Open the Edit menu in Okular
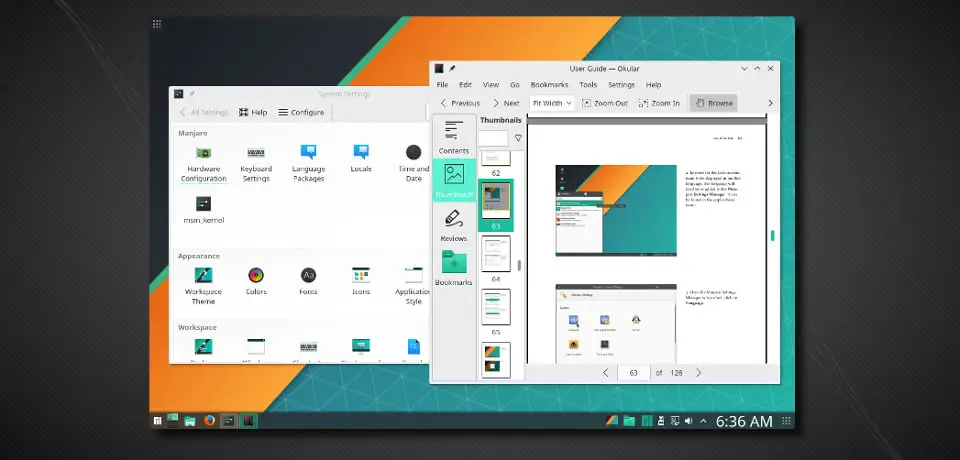 [465, 85]
